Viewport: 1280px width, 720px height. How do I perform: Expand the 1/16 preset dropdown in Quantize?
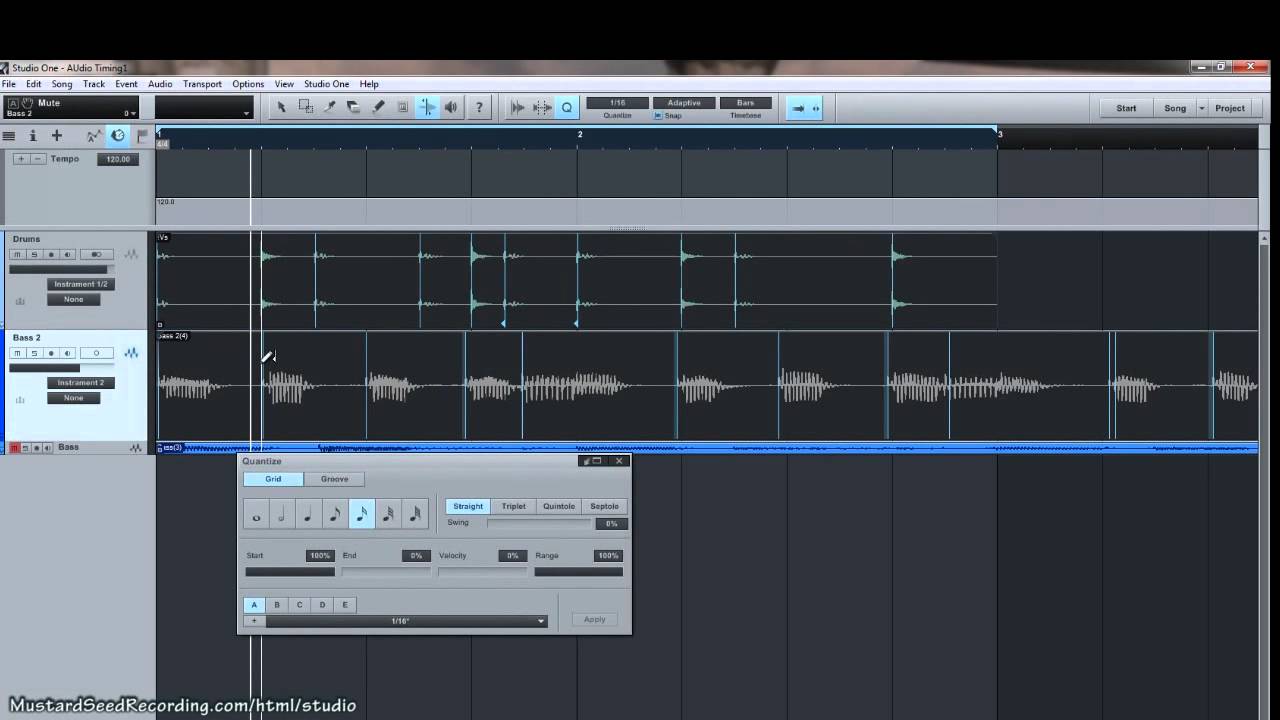406,621
